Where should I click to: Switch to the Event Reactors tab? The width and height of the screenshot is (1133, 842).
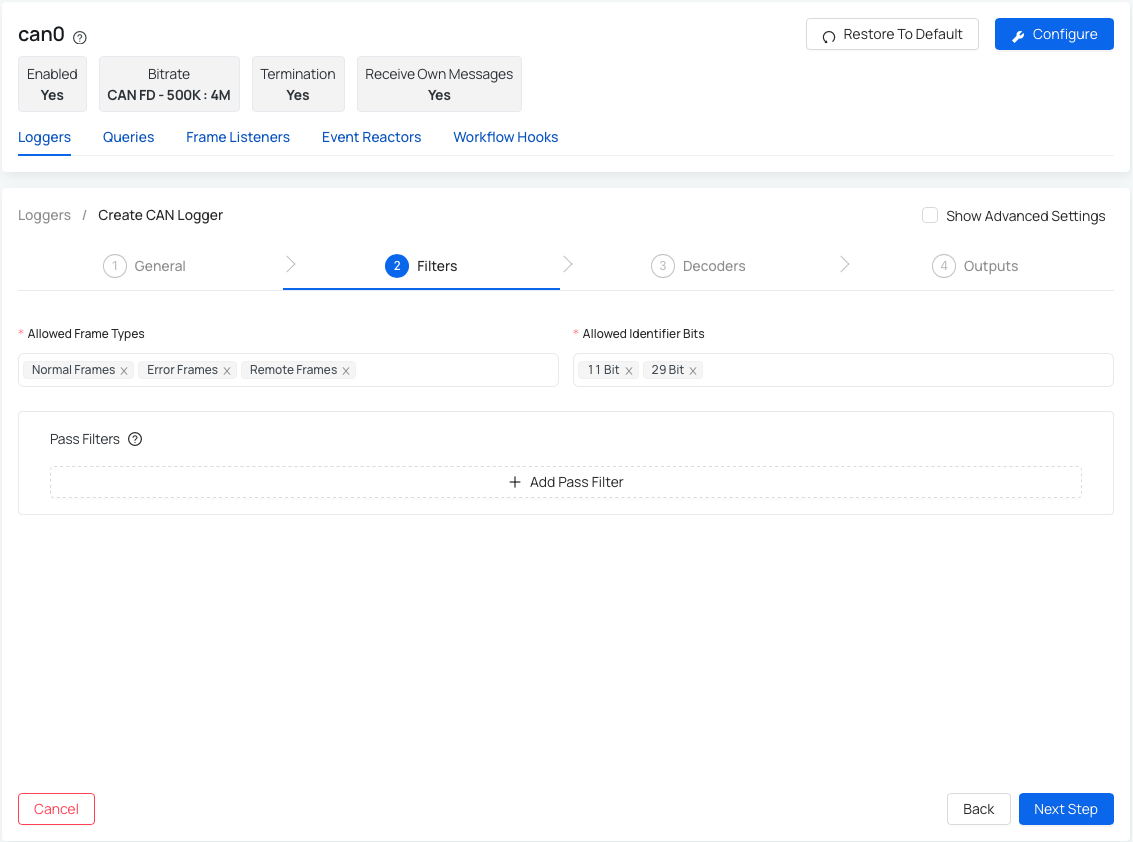pos(371,137)
